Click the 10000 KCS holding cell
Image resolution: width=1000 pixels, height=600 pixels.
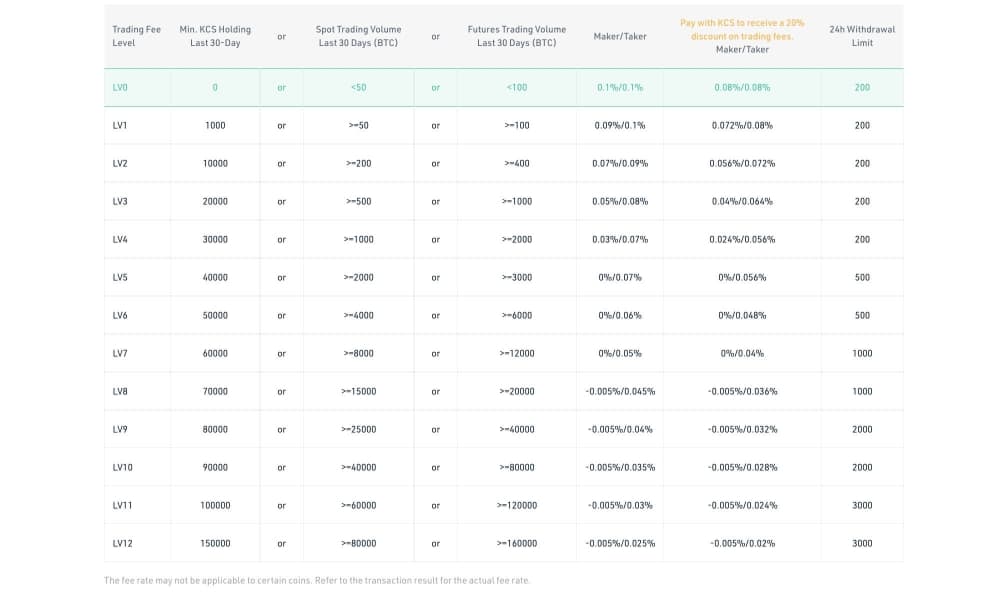tap(215, 163)
